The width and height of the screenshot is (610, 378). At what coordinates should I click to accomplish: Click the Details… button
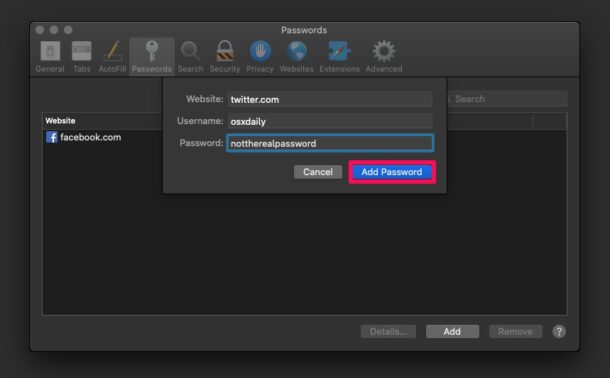(388, 332)
